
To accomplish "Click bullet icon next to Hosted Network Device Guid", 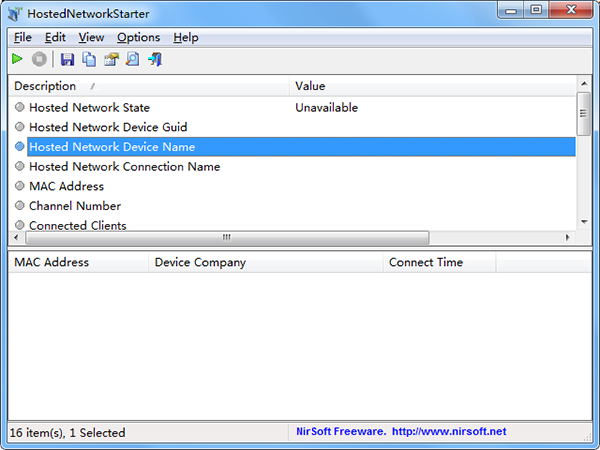I will click(x=20, y=127).
